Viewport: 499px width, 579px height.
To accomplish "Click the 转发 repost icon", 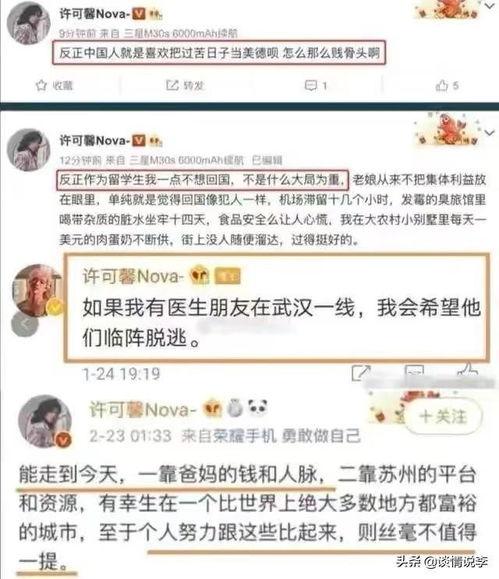I will 172,85.
